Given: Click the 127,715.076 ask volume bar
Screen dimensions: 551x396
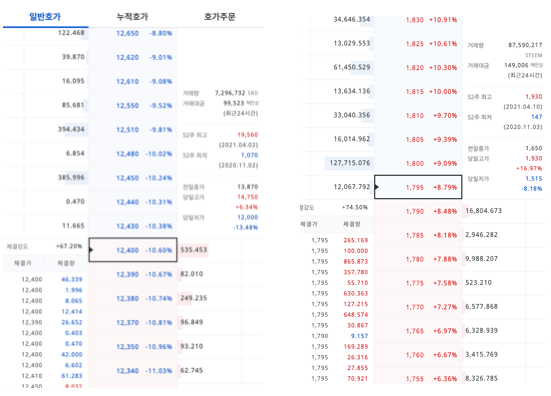Looking at the screenshot, I should click(x=349, y=163).
